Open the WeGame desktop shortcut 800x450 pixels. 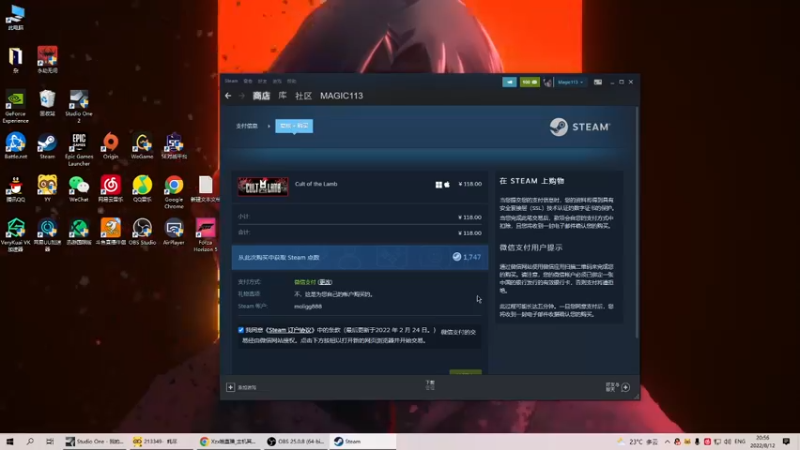pyautogui.click(x=142, y=146)
